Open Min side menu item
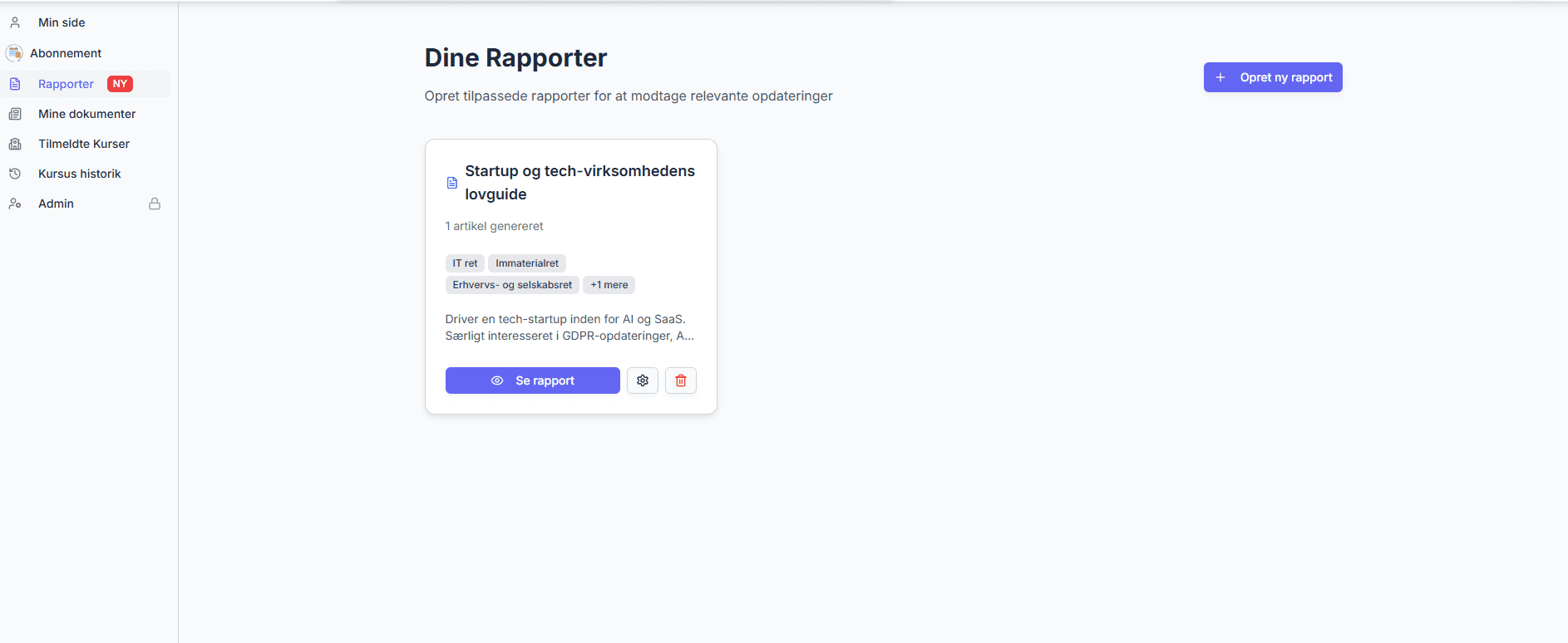Screen dimensions: 1568x643 click(62, 22)
